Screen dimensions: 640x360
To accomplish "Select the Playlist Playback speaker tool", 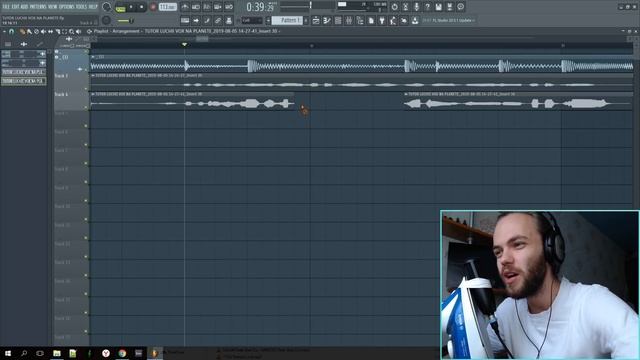I will point(78,31).
